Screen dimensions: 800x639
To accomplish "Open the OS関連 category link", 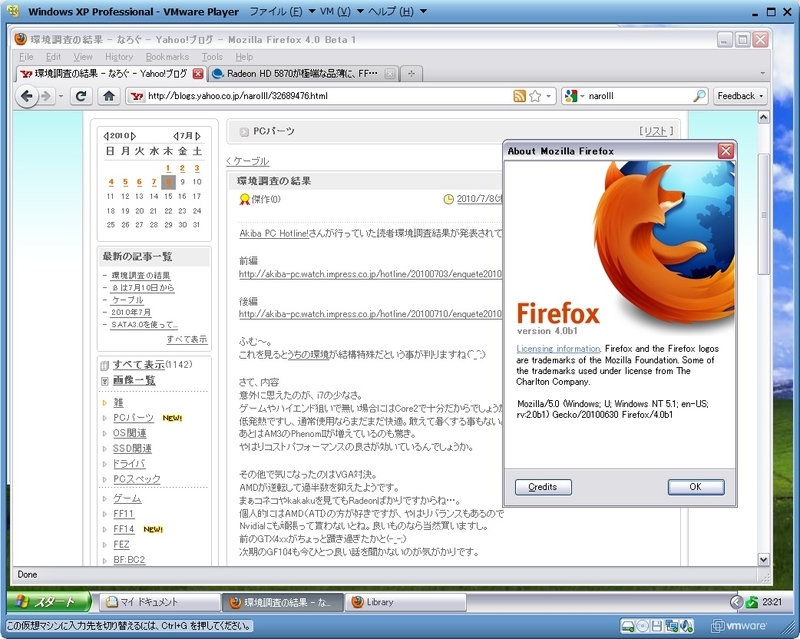I will [130, 433].
